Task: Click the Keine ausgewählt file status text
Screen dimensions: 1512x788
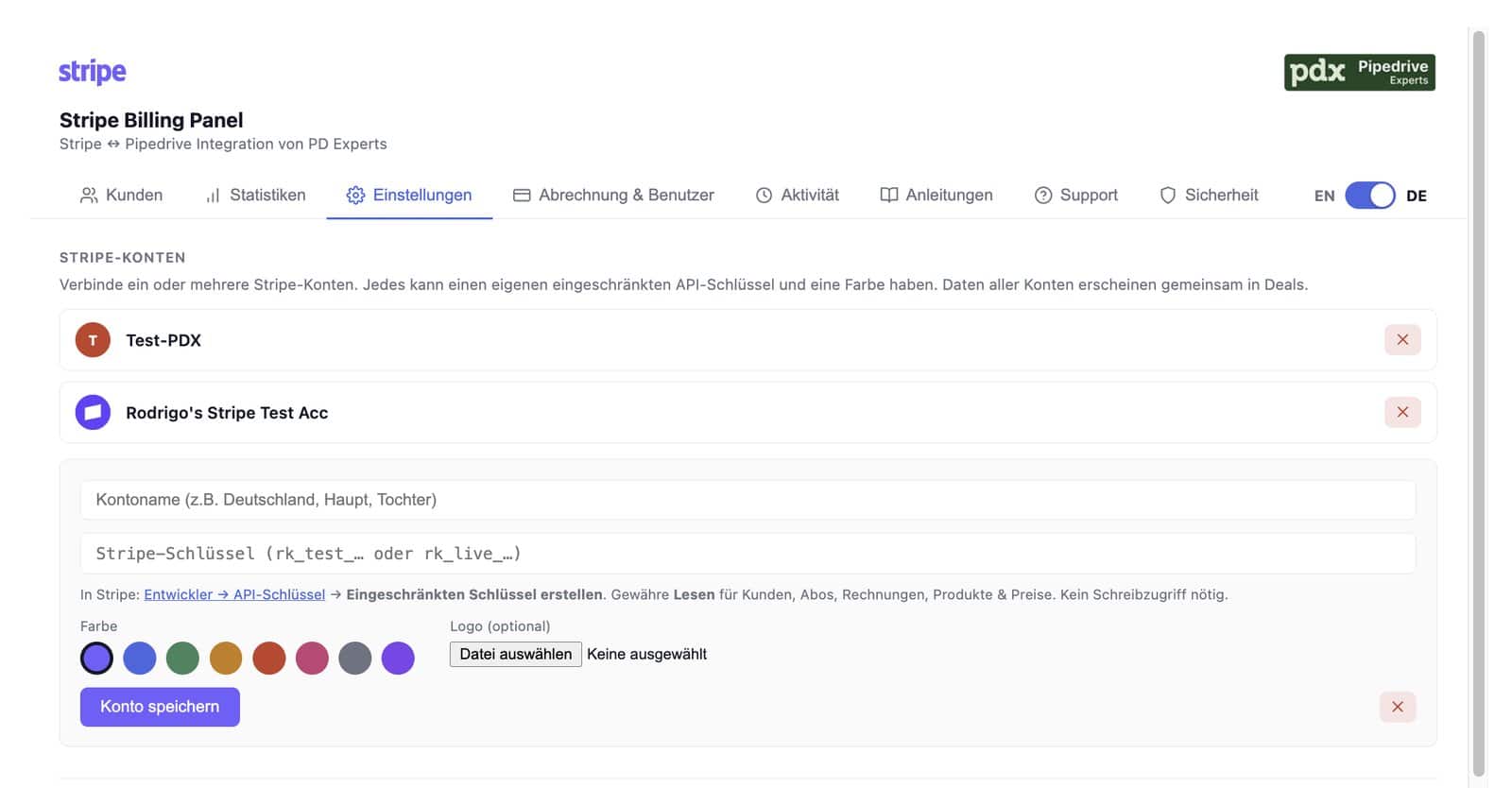Action: pos(646,654)
